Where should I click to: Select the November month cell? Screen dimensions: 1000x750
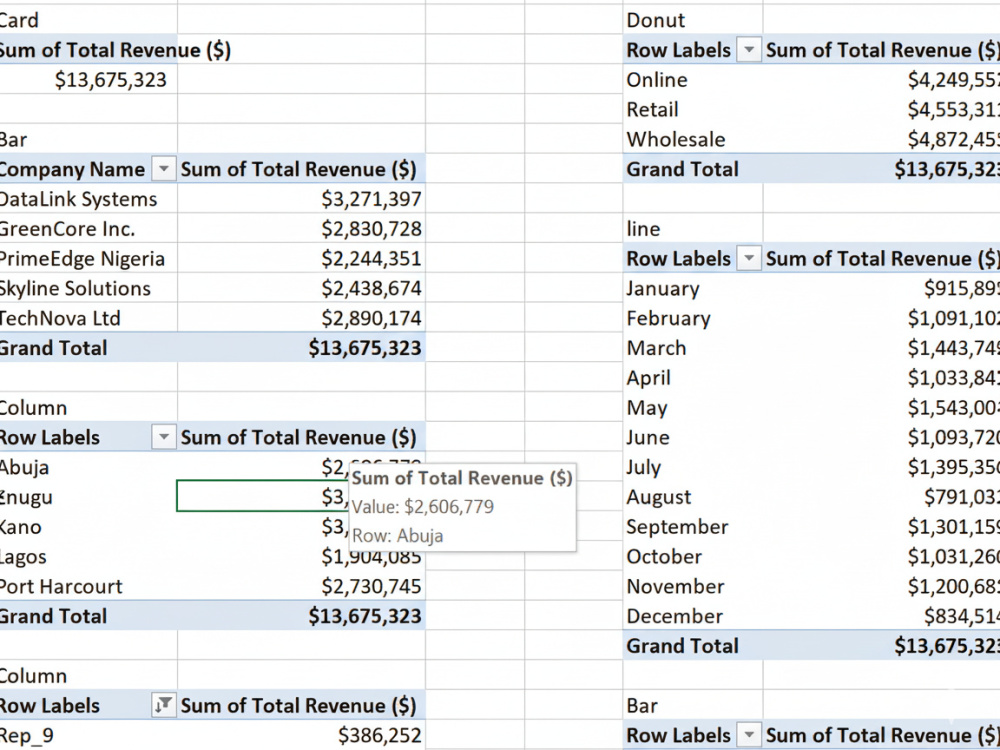[x=693, y=587]
